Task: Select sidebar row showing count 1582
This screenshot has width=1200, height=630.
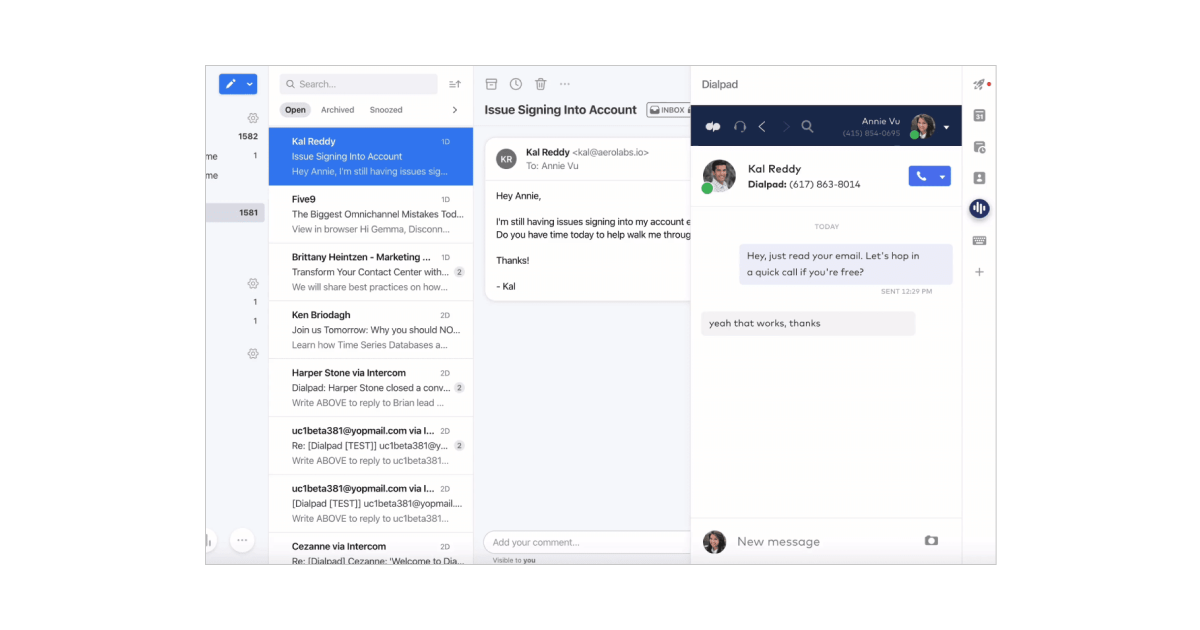Action: [236, 136]
